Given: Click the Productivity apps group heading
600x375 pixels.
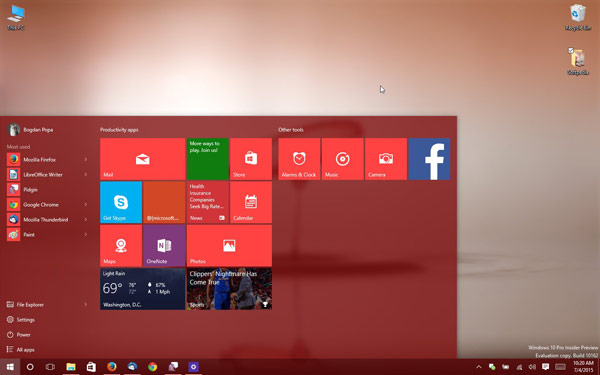Looking at the screenshot, I should tap(119, 130).
